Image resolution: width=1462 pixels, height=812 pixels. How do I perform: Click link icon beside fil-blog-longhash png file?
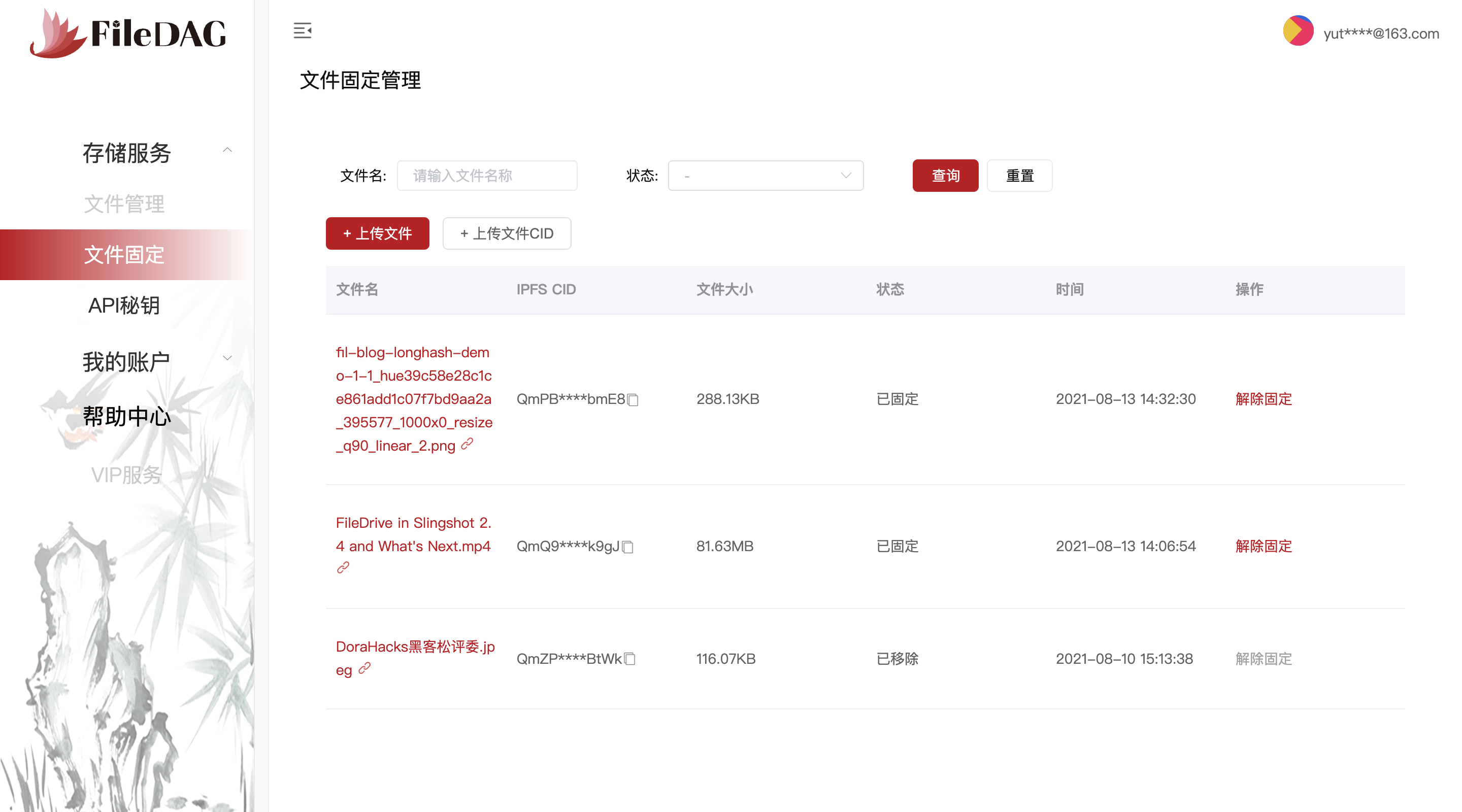[x=467, y=444]
